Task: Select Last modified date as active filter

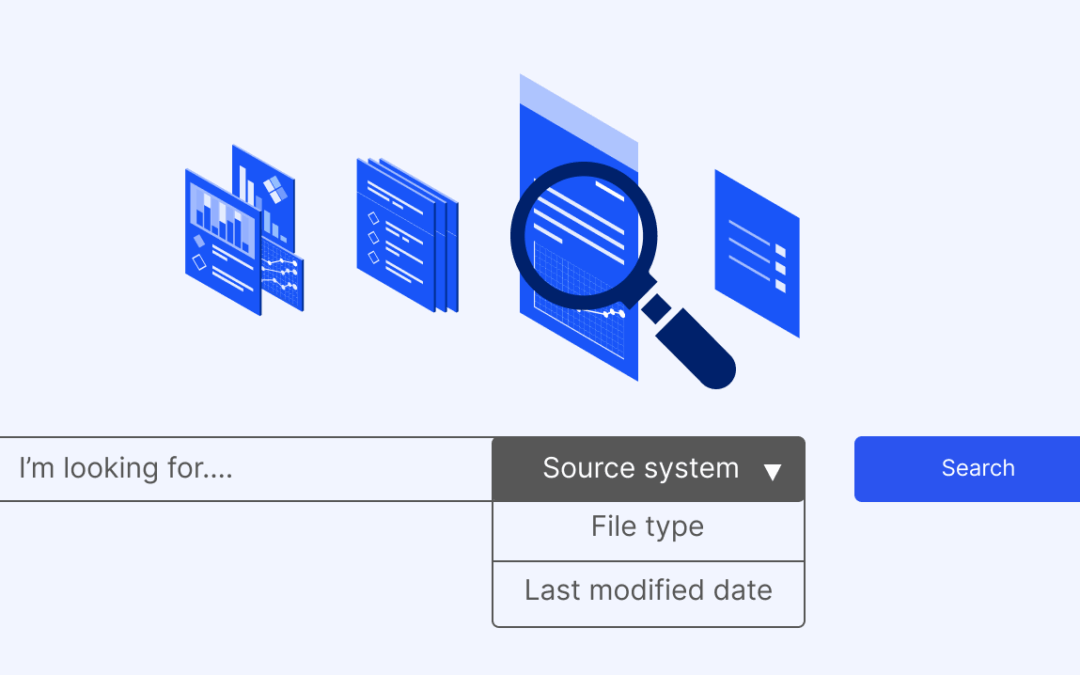Action: 648,591
